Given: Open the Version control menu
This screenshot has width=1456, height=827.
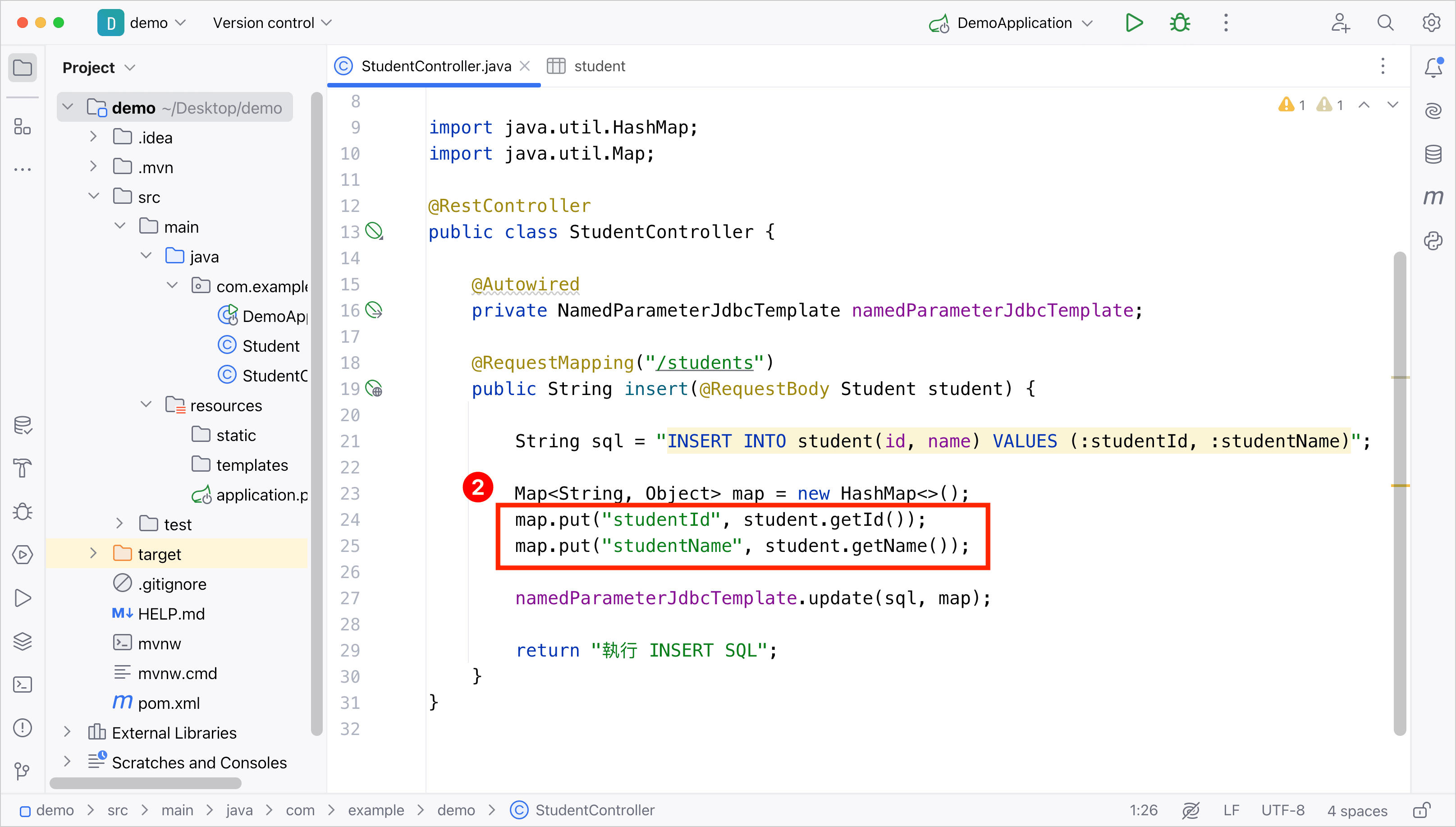Looking at the screenshot, I should (x=272, y=23).
